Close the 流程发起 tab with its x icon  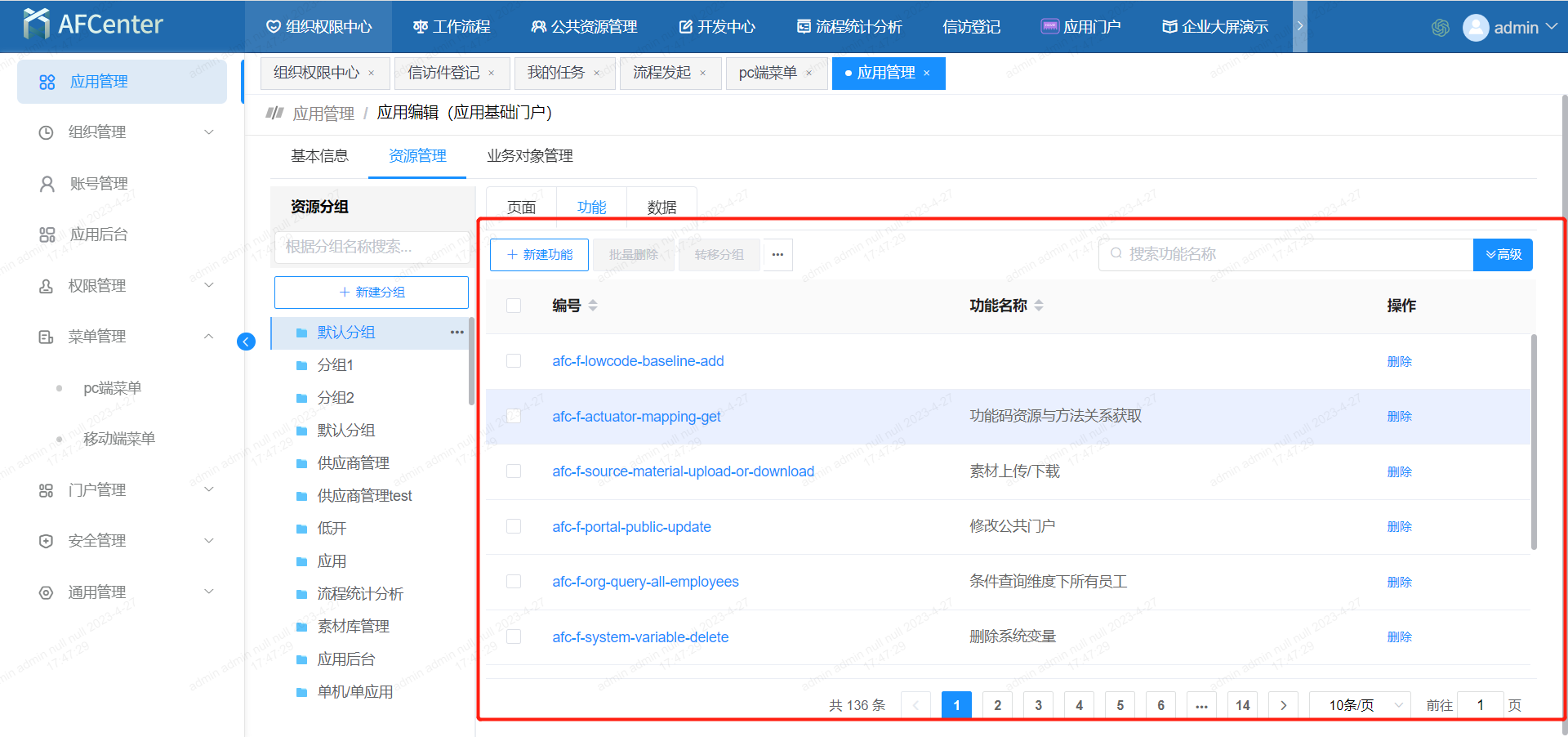[x=702, y=74]
